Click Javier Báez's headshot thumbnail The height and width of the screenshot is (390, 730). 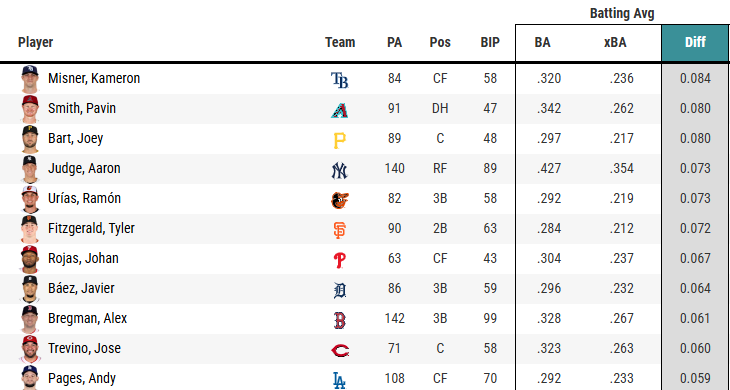coord(30,289)
